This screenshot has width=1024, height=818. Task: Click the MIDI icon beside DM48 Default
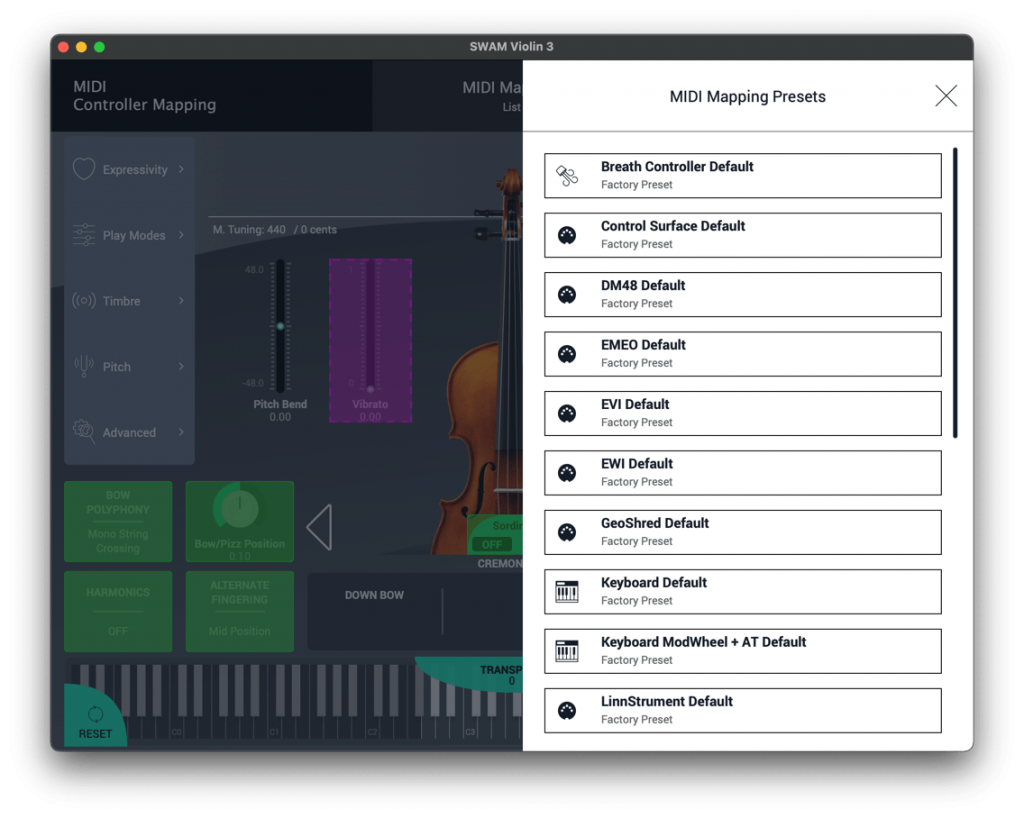567,295
